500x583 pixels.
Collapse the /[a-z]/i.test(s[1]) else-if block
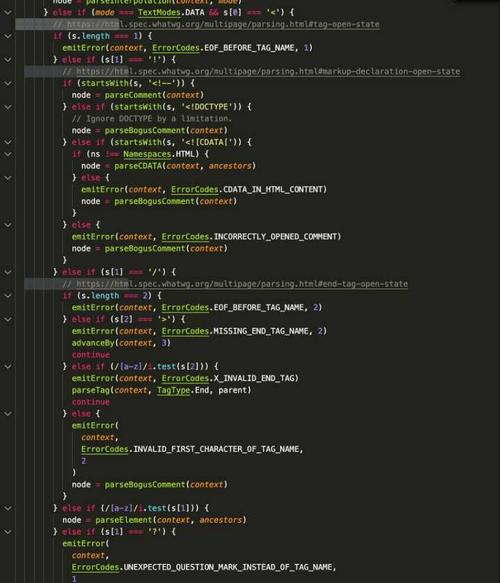(x=8, y=508)
